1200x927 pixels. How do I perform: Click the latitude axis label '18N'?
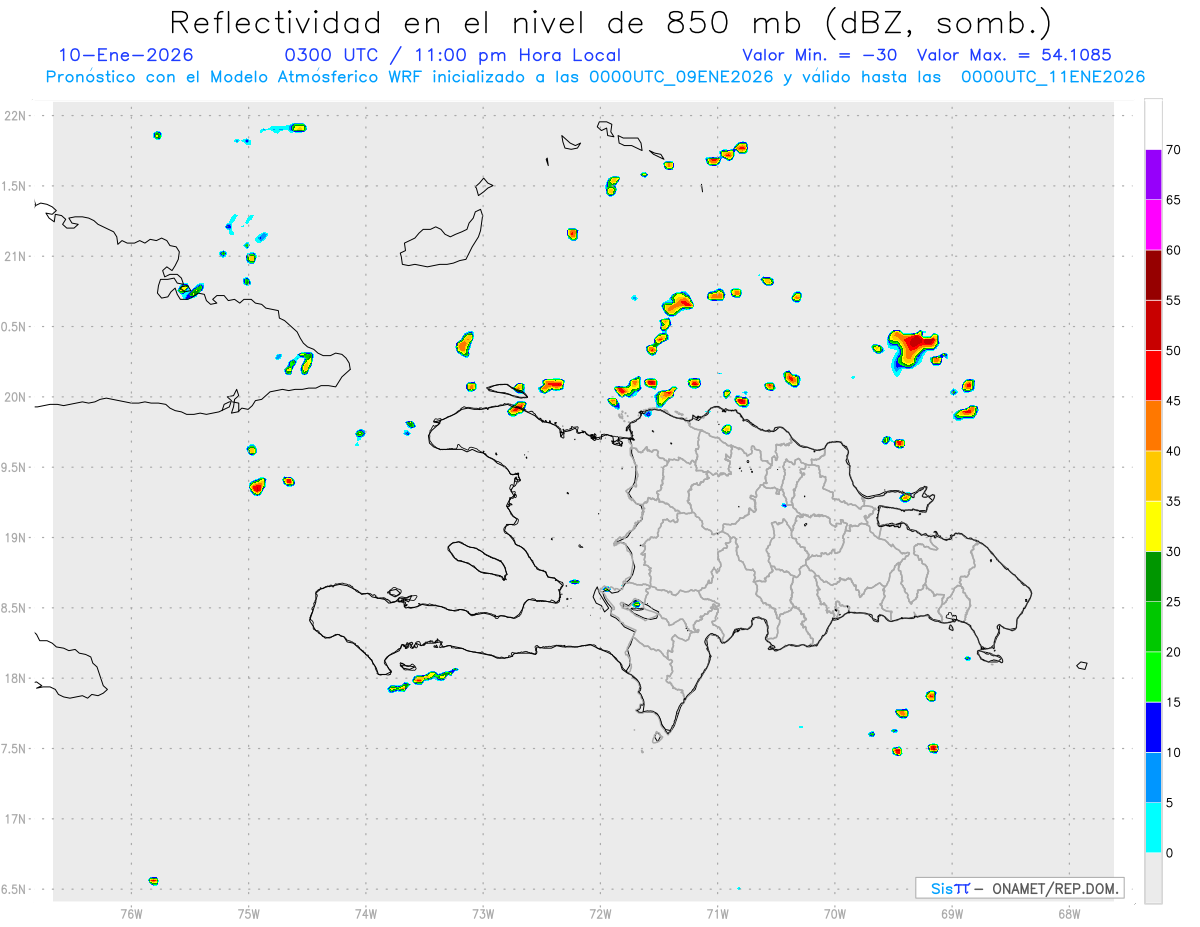(17, 678)
